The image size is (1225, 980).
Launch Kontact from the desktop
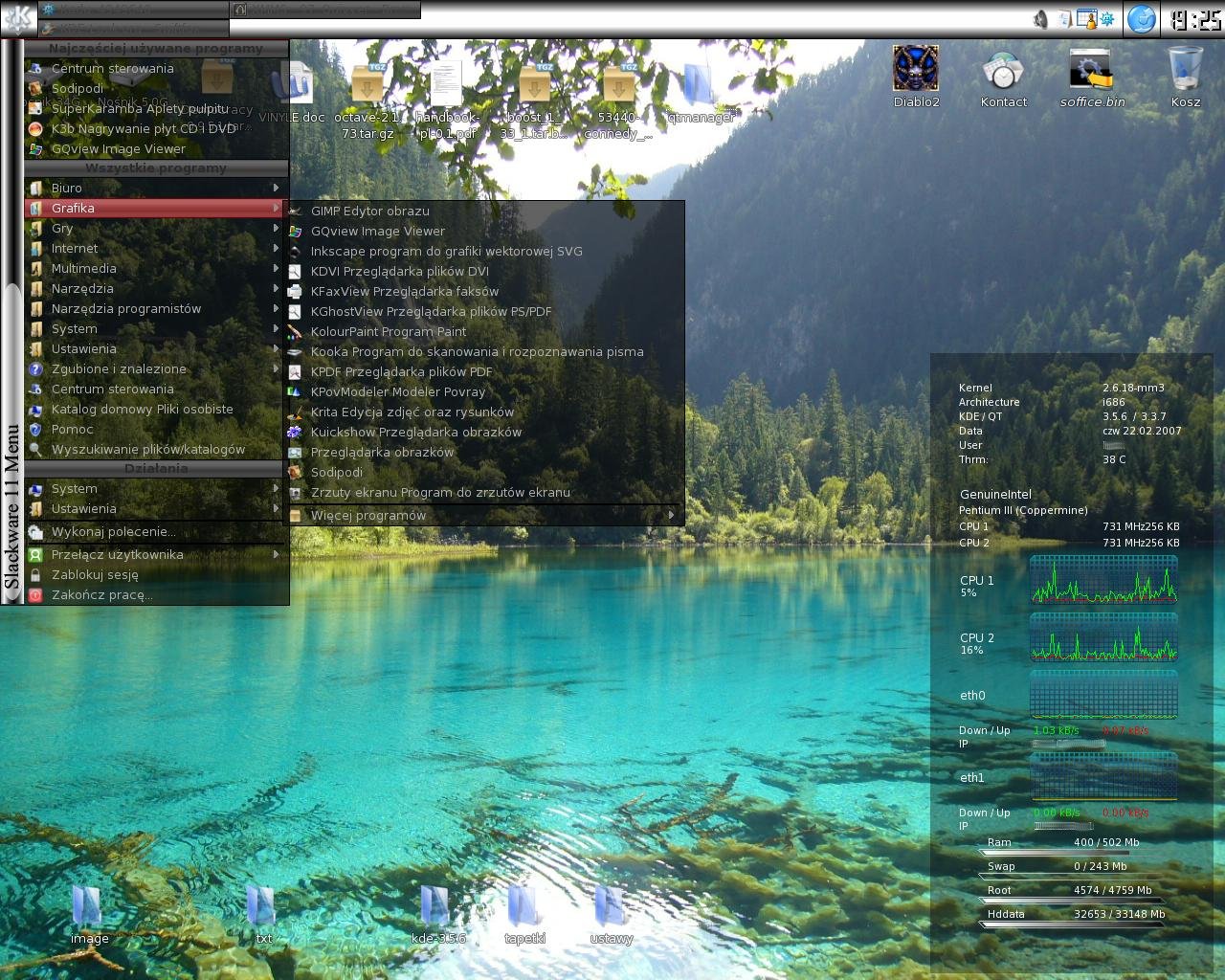coord(1003,79)
